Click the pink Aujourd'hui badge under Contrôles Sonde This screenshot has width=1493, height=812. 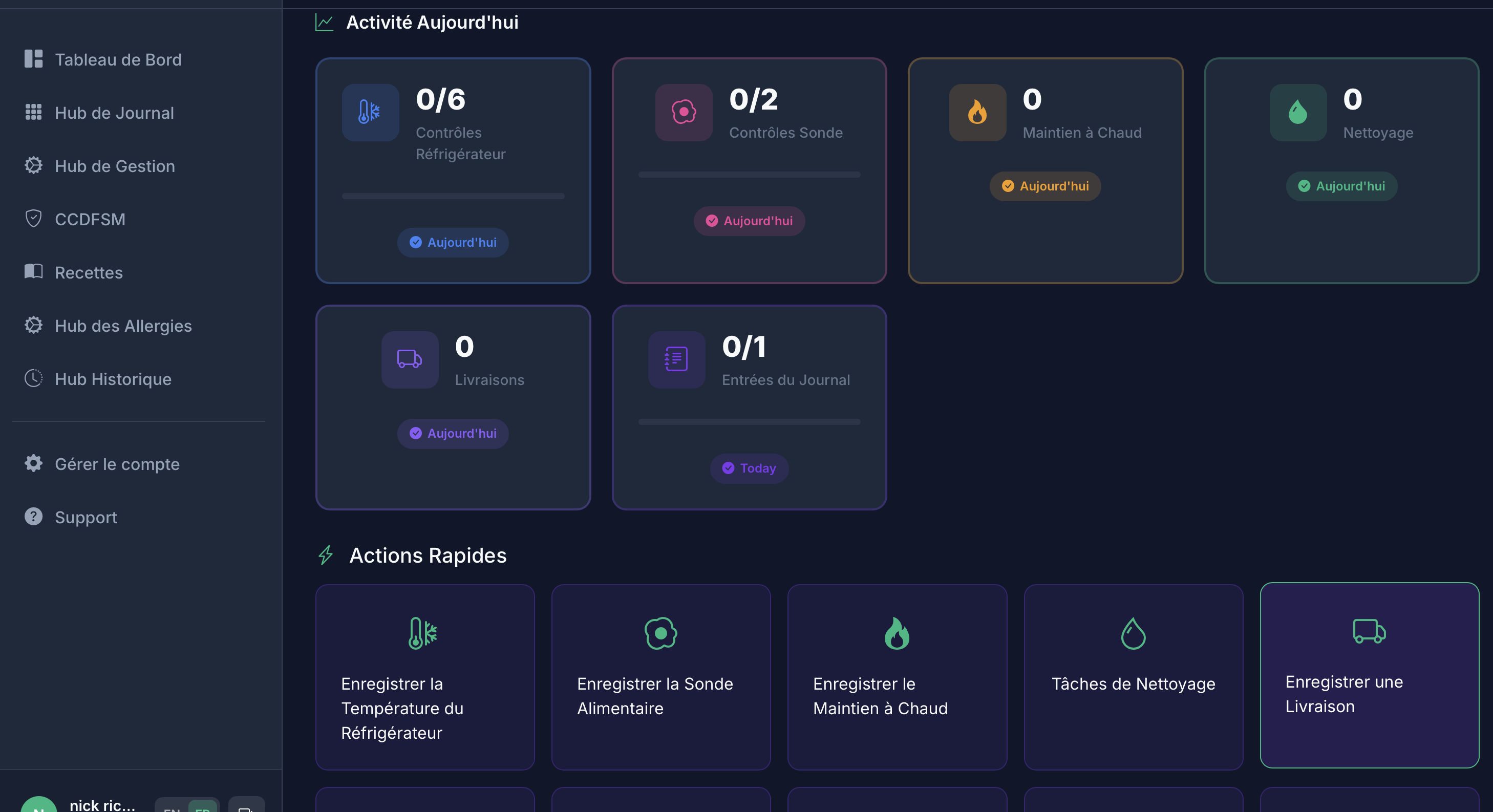pyautogui.click(x=750, y=221)
